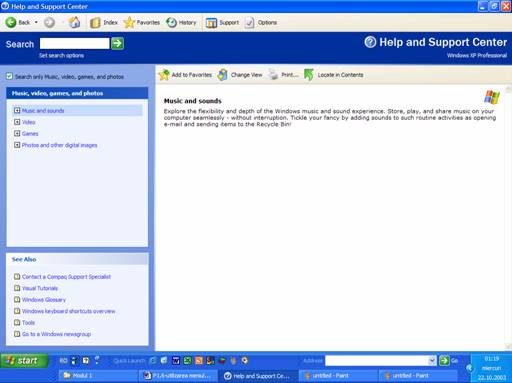Select the Video topic link
Image resolution: width=512 pixels, height=383 pixels.
point(29,122)
